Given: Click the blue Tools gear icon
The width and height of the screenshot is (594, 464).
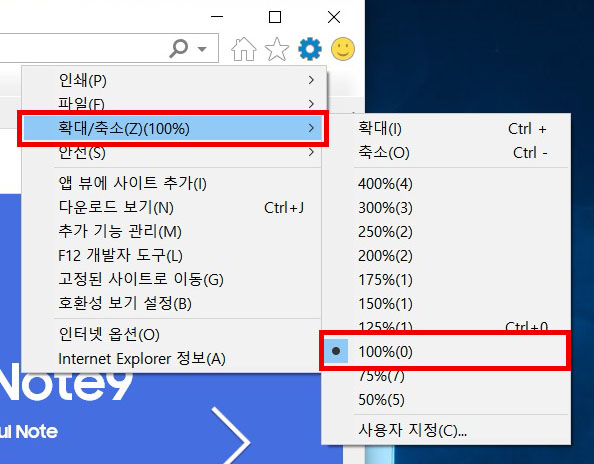Looking at the screenshot, I should click(x=310, y=49).
